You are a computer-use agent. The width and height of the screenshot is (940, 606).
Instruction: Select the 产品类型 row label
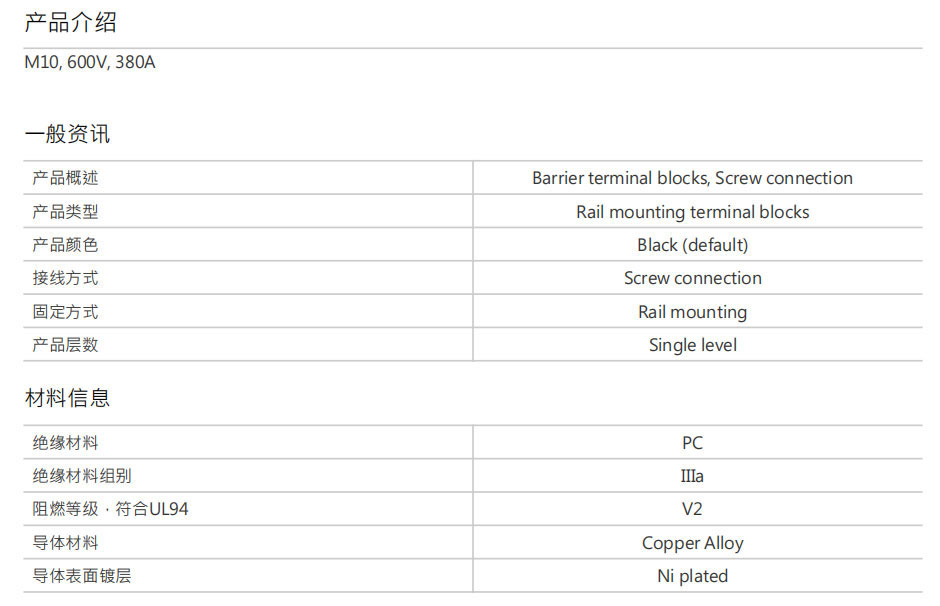pos(65,212)
